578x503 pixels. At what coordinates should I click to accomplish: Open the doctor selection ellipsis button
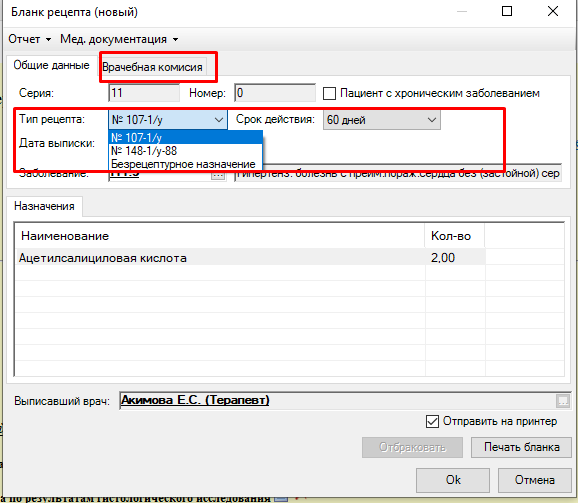563,401
